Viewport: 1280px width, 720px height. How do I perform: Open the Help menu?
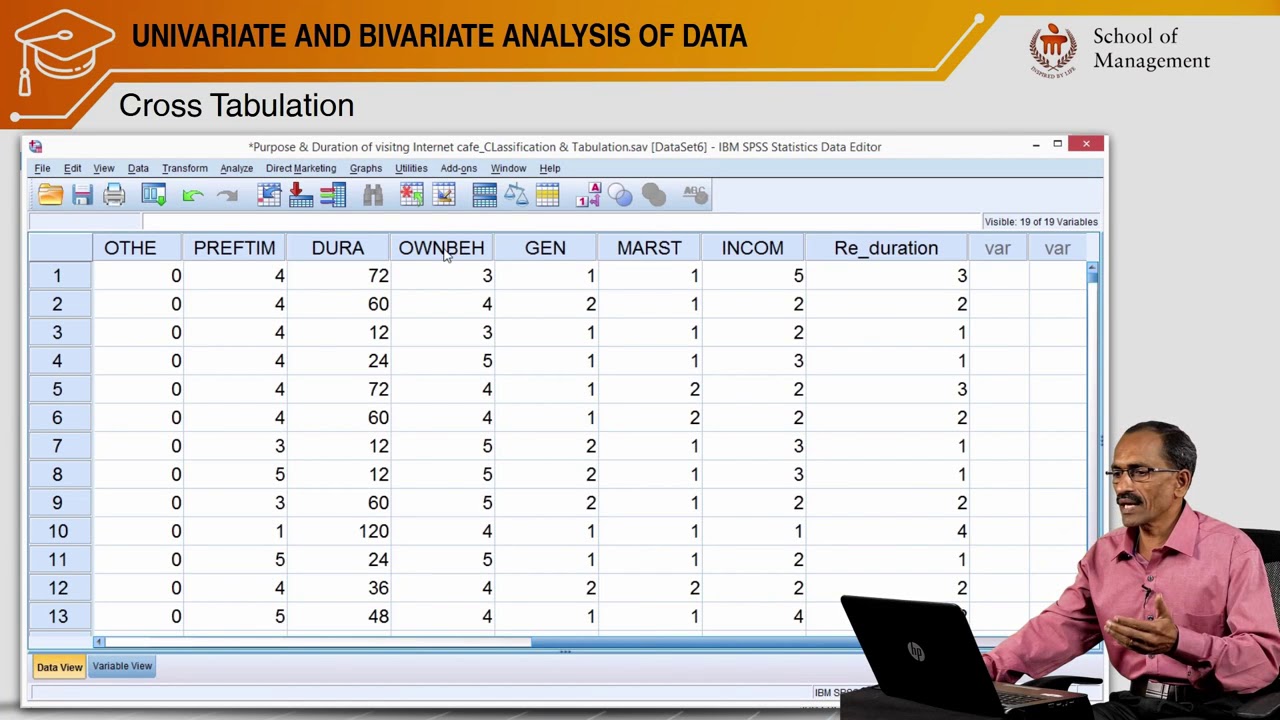point(550,168)
